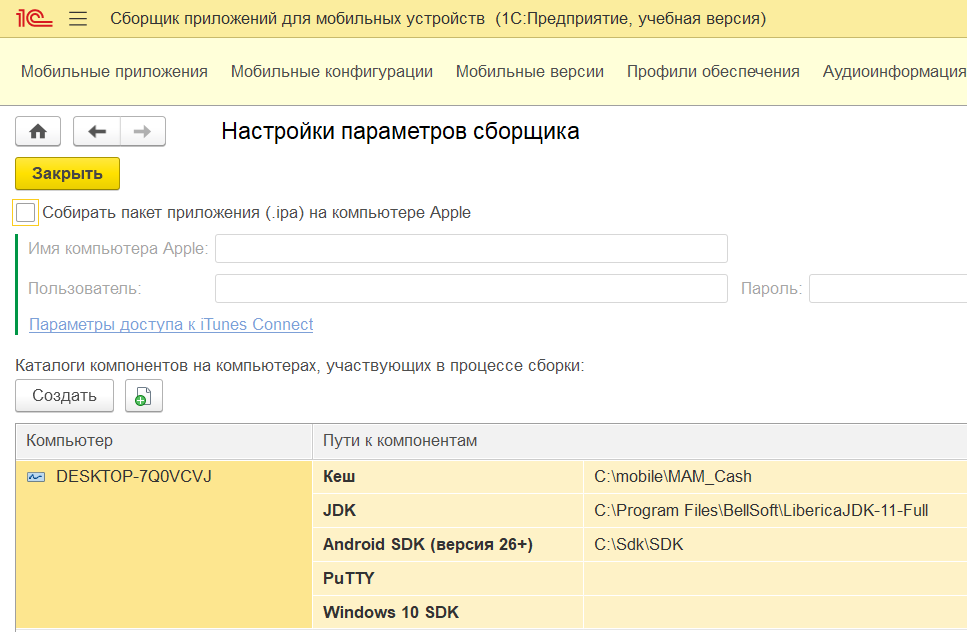Open the main hamburger menu

click(x=78, y=19)
